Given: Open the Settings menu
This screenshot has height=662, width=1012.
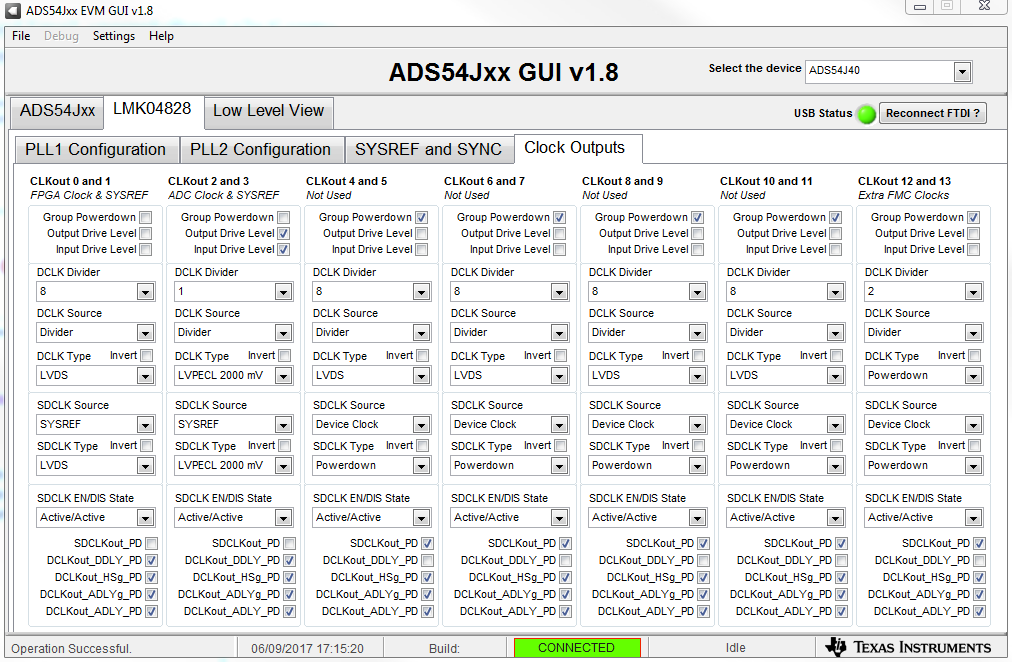Looking at the screenshot, I should pos(113,36).
